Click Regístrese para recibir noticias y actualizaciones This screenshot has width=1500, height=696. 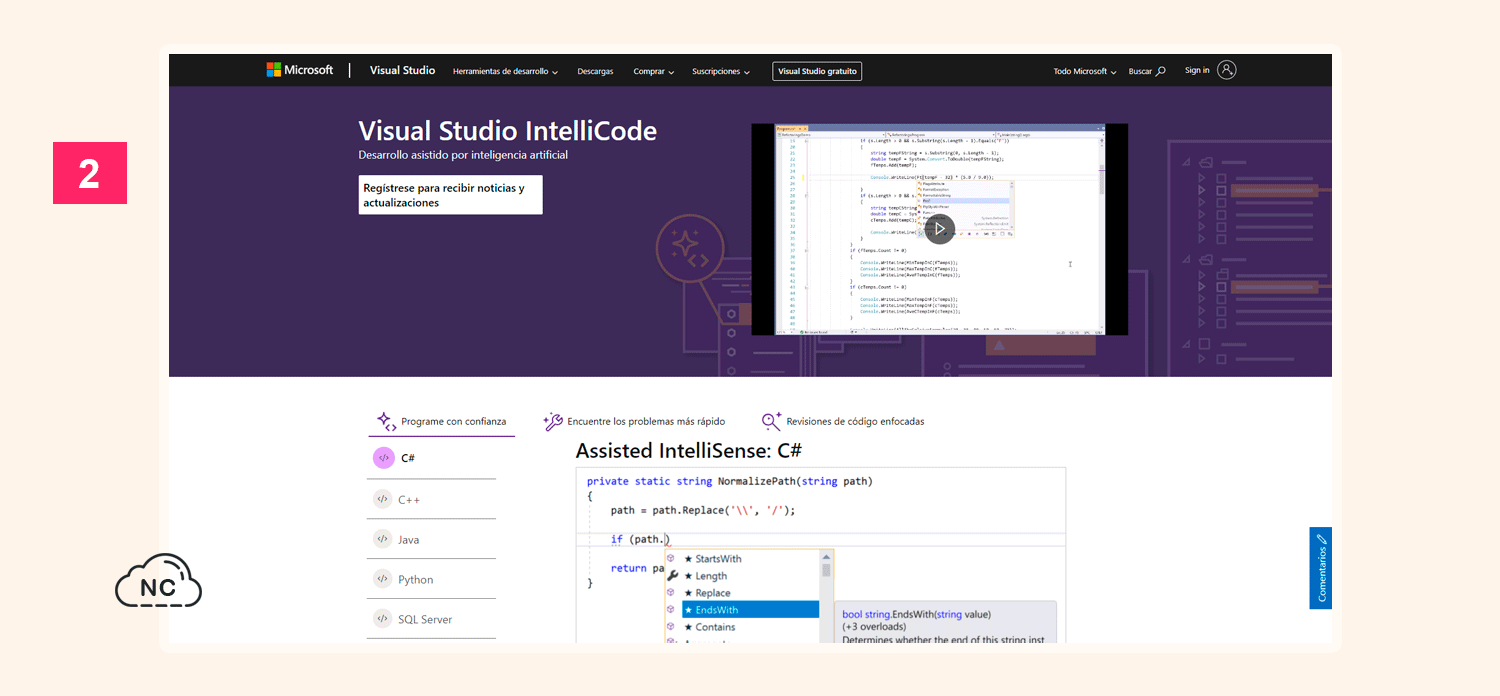tap(450, 195)
